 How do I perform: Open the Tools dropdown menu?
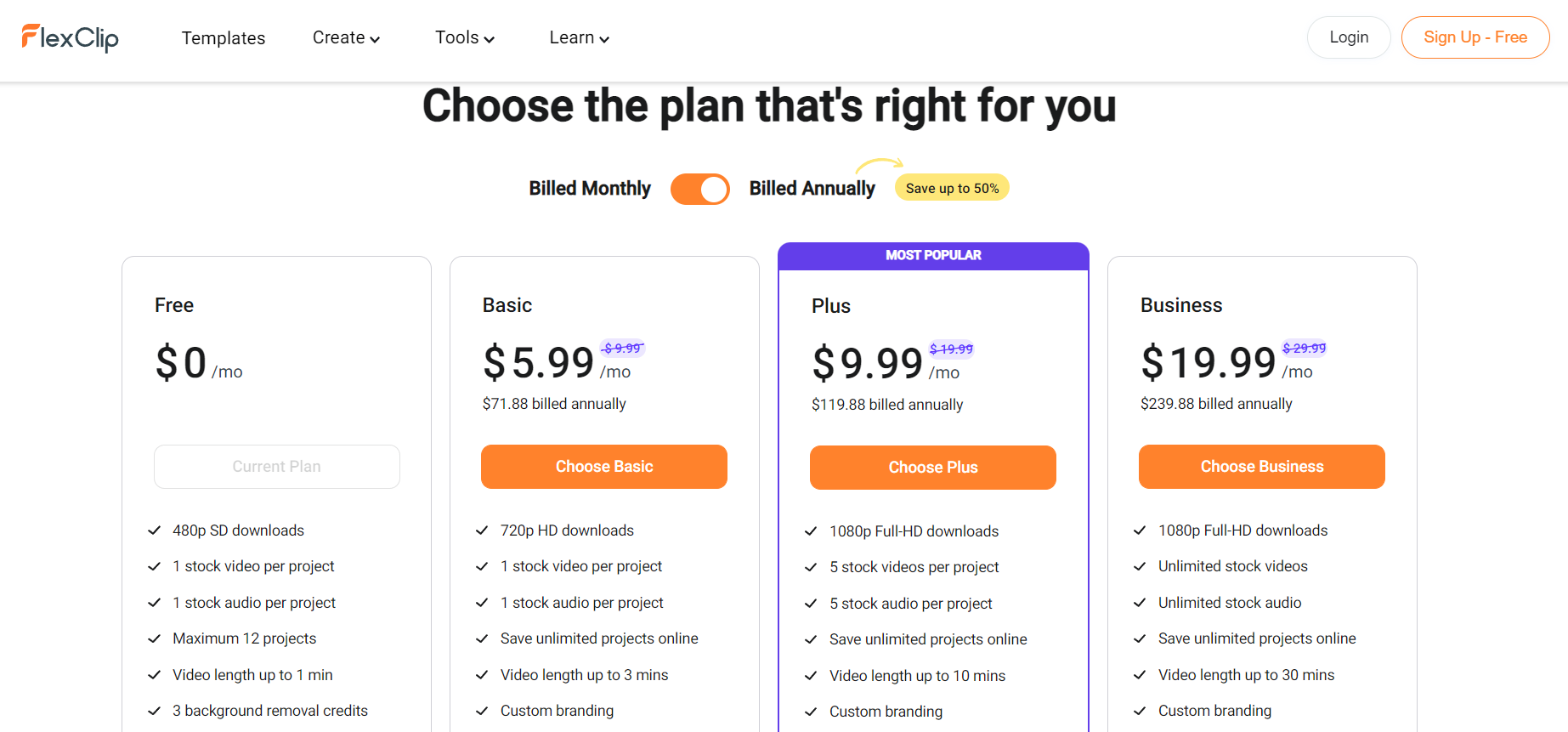[x=464, y=37]
